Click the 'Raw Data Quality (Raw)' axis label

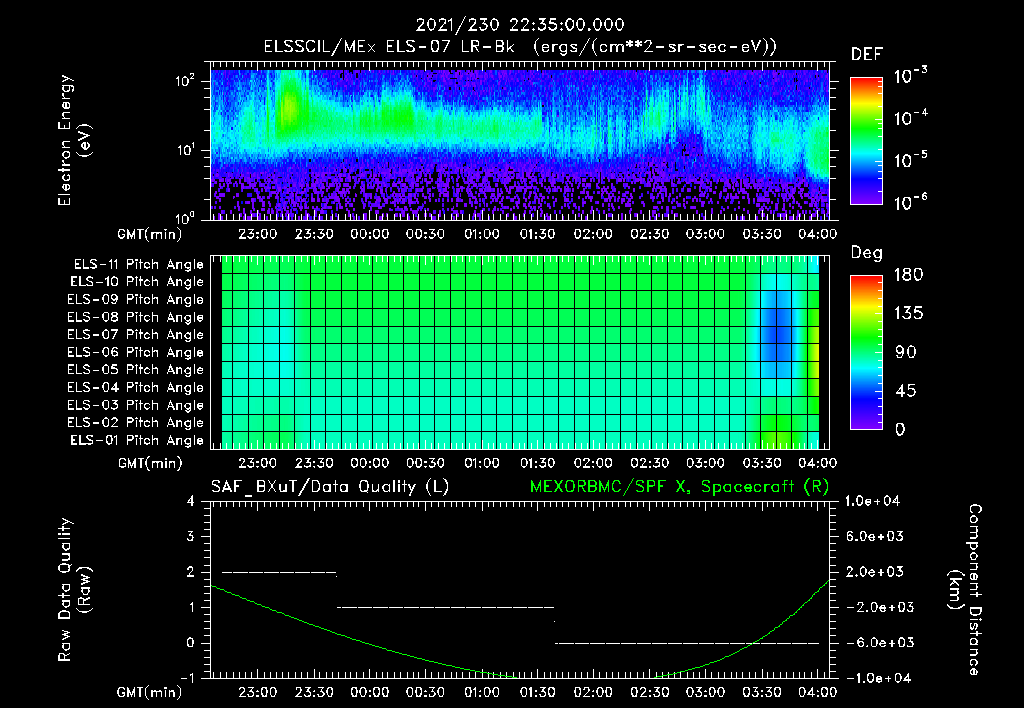pos(74,590)
